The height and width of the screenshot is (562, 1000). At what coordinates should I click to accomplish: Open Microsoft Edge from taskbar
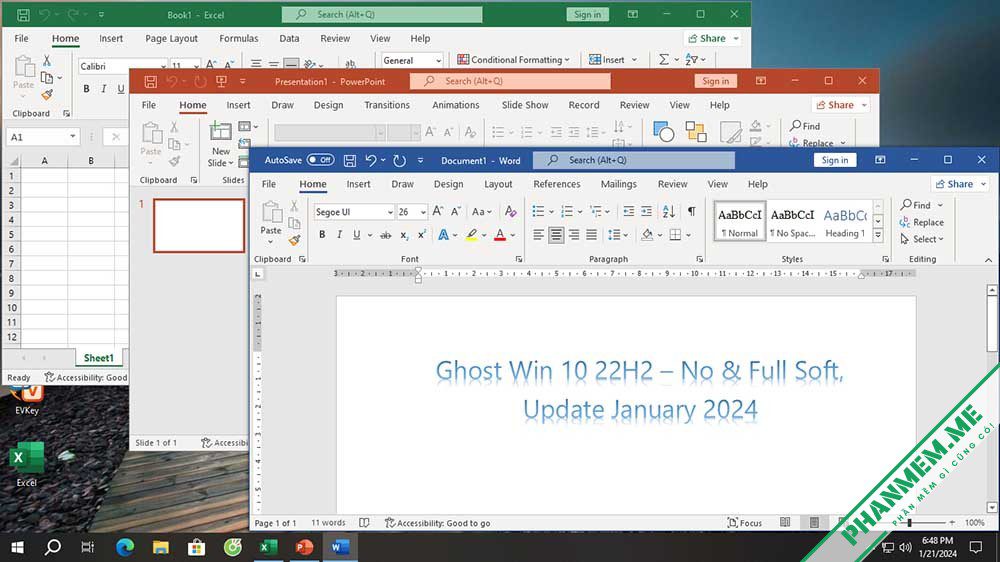[x=125, y=547]
